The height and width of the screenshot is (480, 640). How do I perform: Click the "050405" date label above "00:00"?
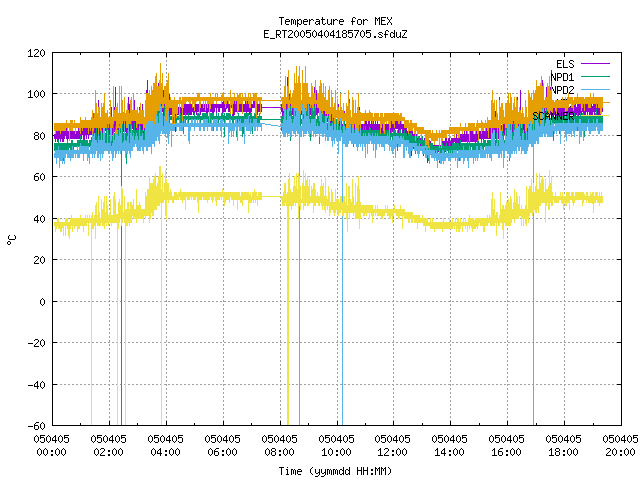[51, 439]
